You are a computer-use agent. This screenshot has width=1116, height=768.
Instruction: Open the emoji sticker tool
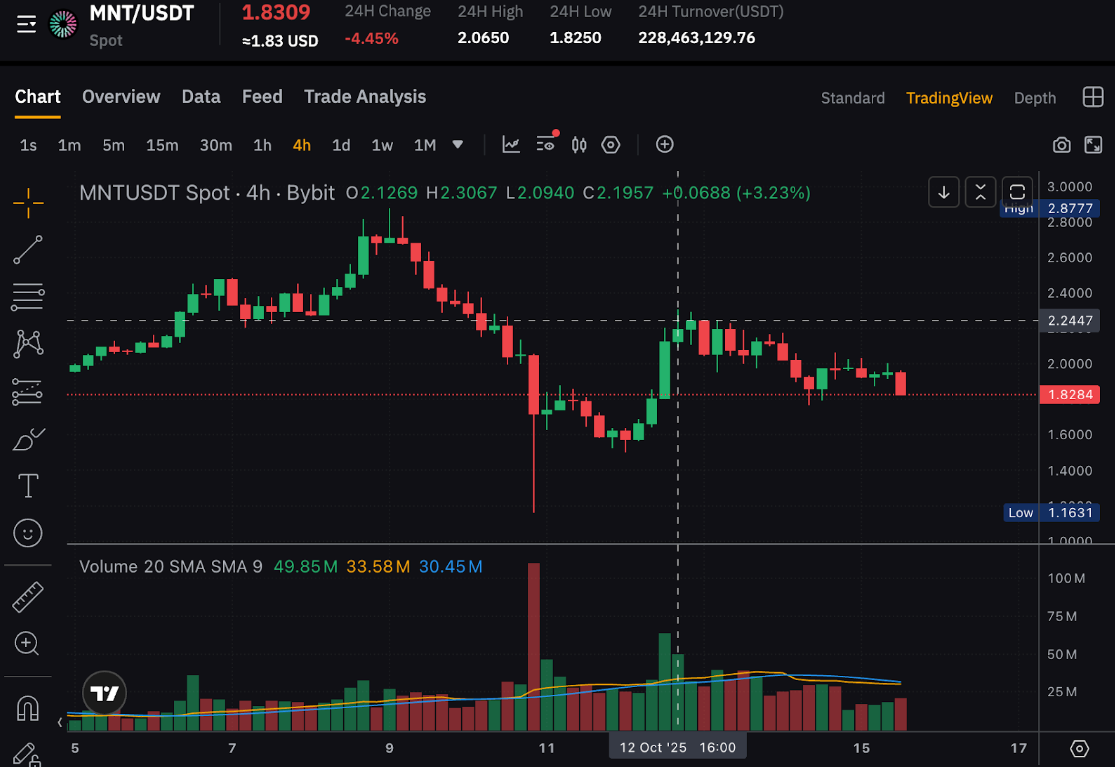pyautogui.click(x=28, y=533)
